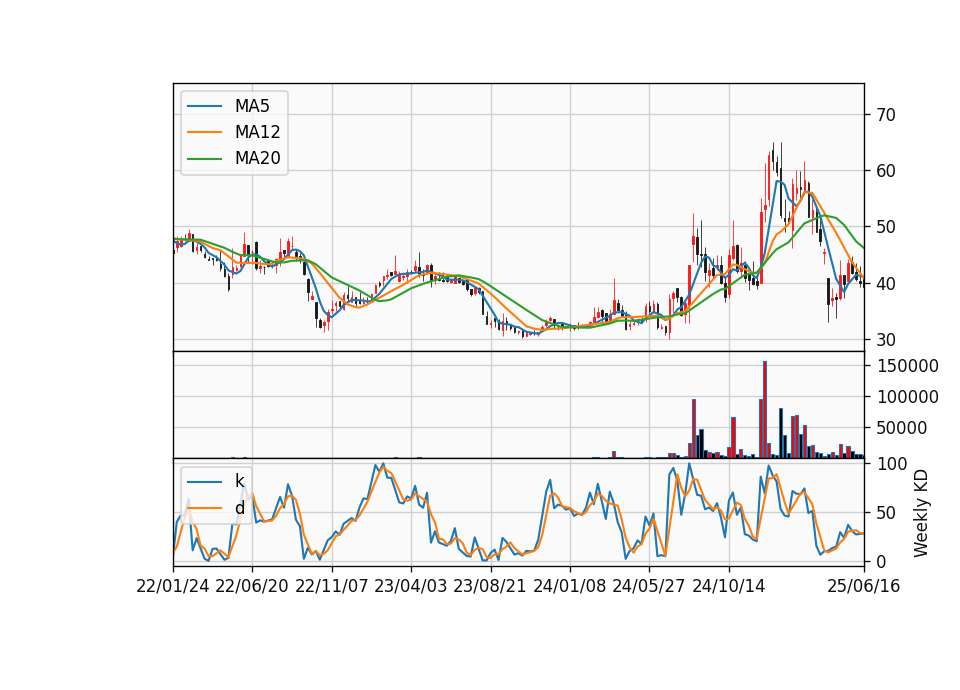Click the 22/01/24 date tick label
Viewport: 960px width, 690px height.
(x=173, y=587)
